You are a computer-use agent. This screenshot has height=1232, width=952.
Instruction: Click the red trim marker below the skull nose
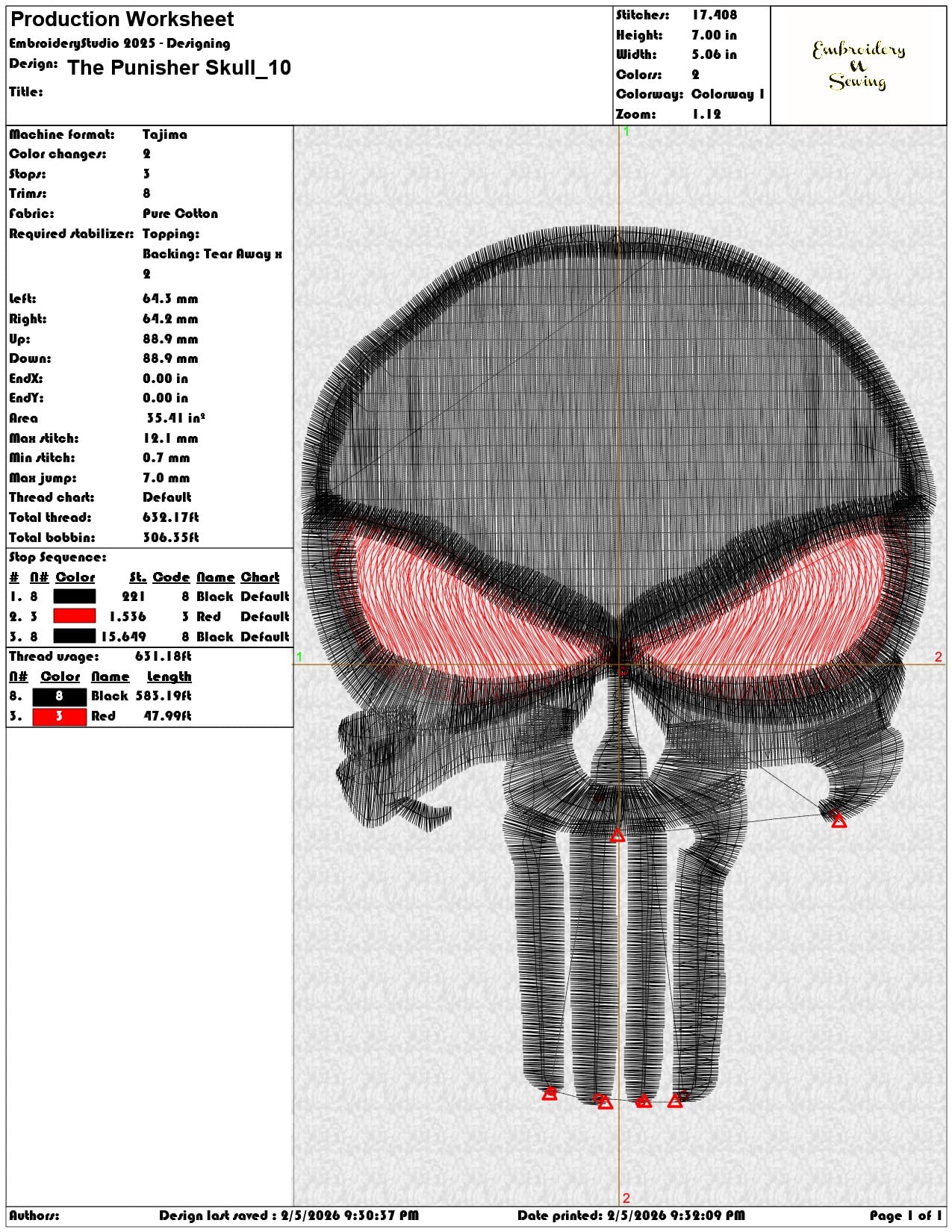(617, 836)
